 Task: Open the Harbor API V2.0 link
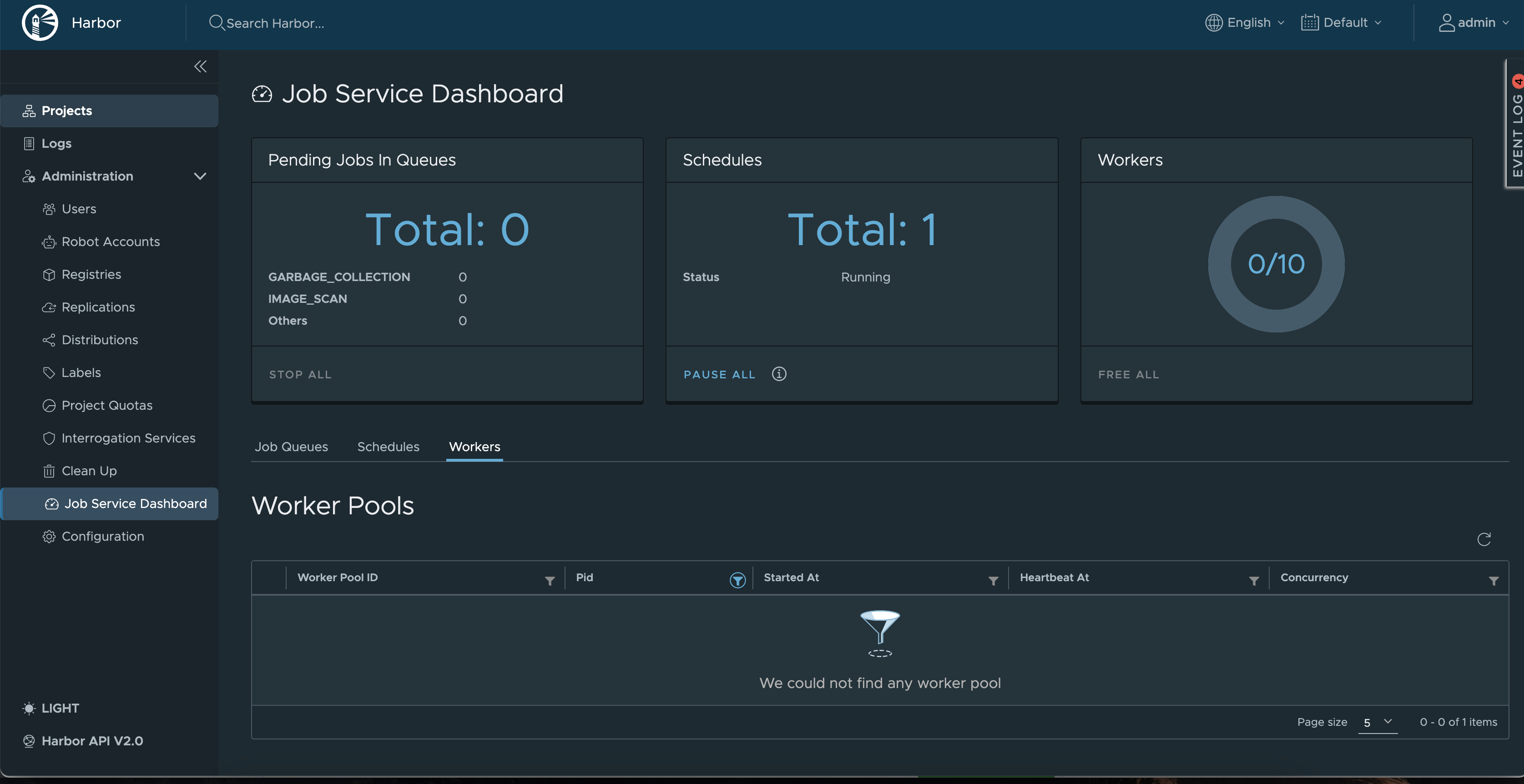(83, 741)
